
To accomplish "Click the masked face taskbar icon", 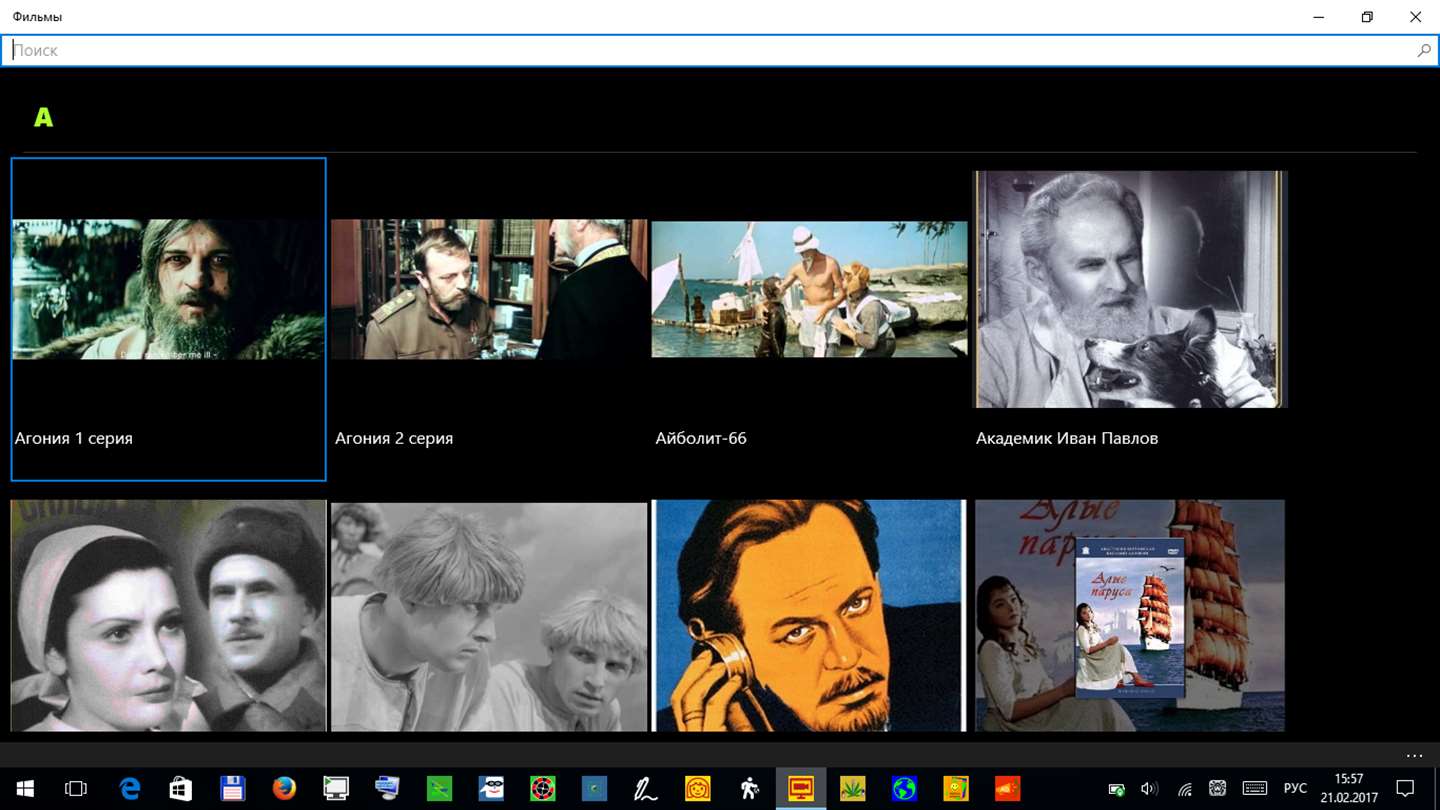I will click(x=491, y=789).
